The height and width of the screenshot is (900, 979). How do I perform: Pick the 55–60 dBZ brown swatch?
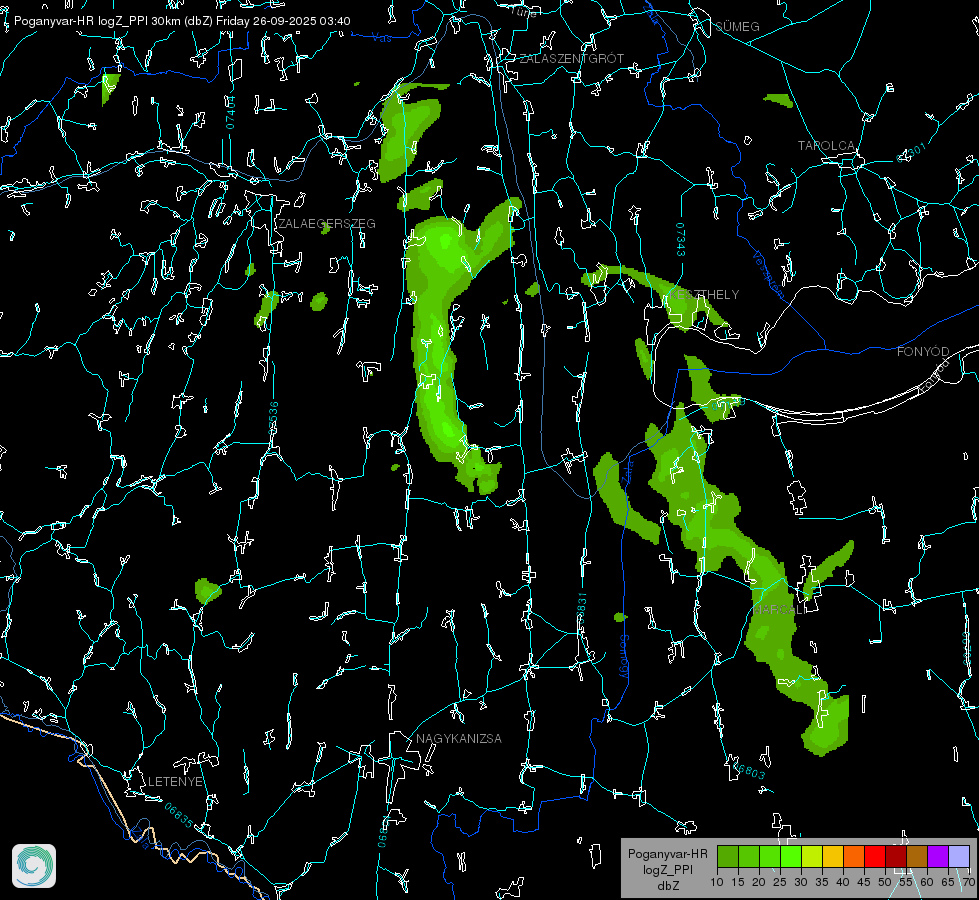[x=917, y=857]
